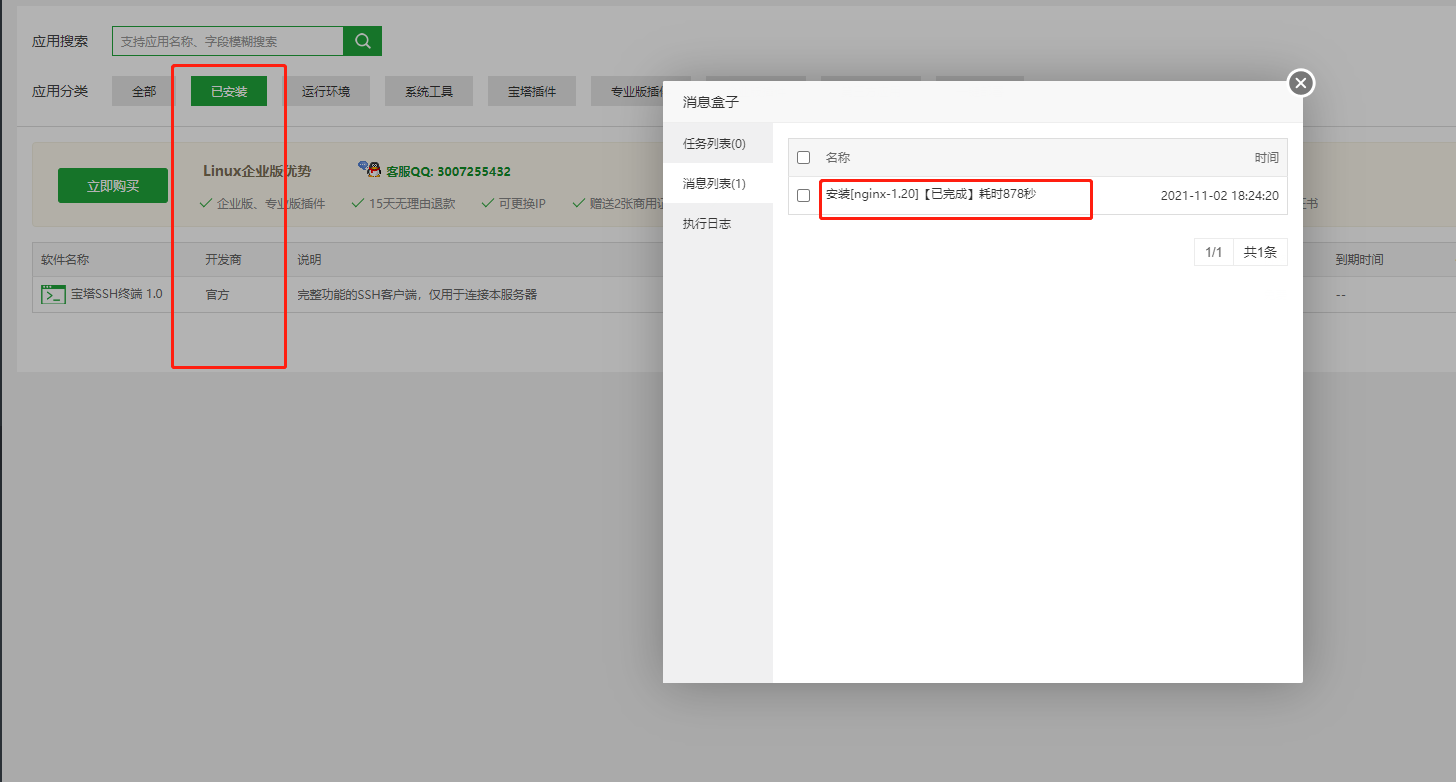Click the 消息盒子 dialog title
1456x782 pixels.
711,102
